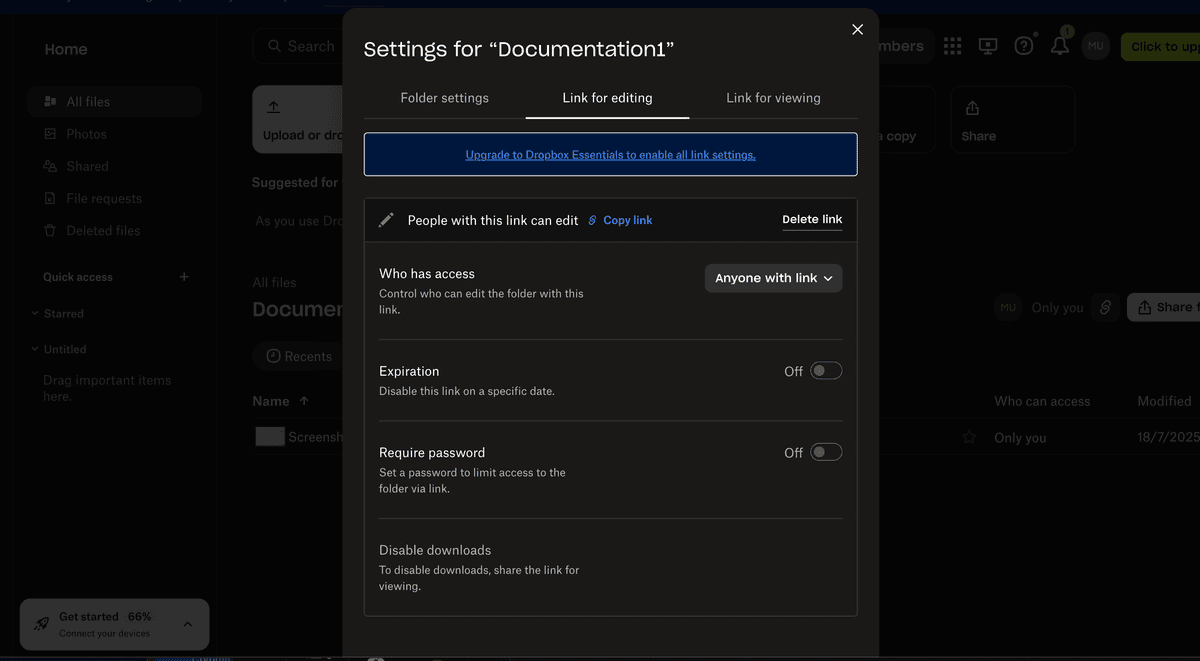Click the Get started 66% progress indicator
The width and height of the screenshot is (1200, 661).
click(100, 616)
